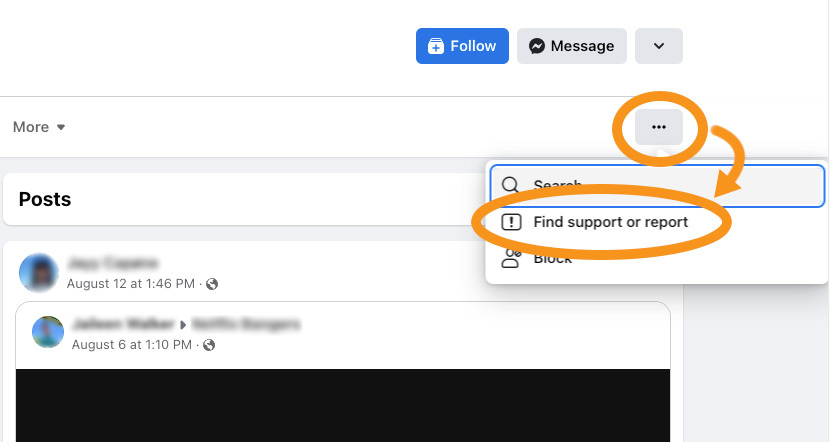The width and height of the screenshot is (830, 442).
Task: Expand the chevron dropdown beside Message
Action: 658,46
